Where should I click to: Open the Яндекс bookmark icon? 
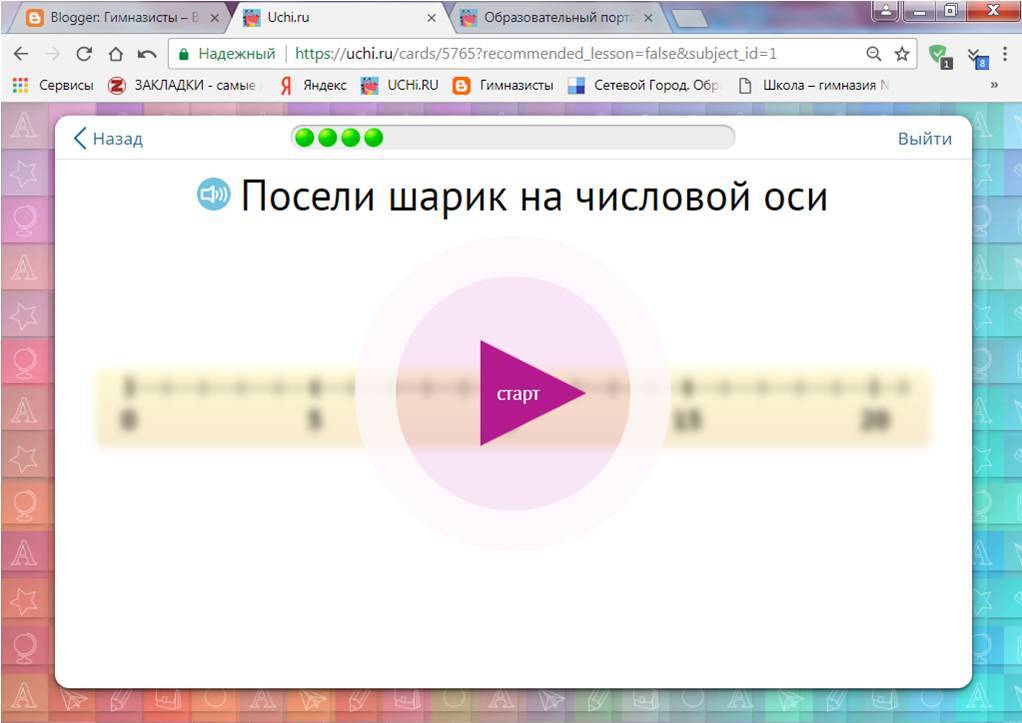click(285, 85)
